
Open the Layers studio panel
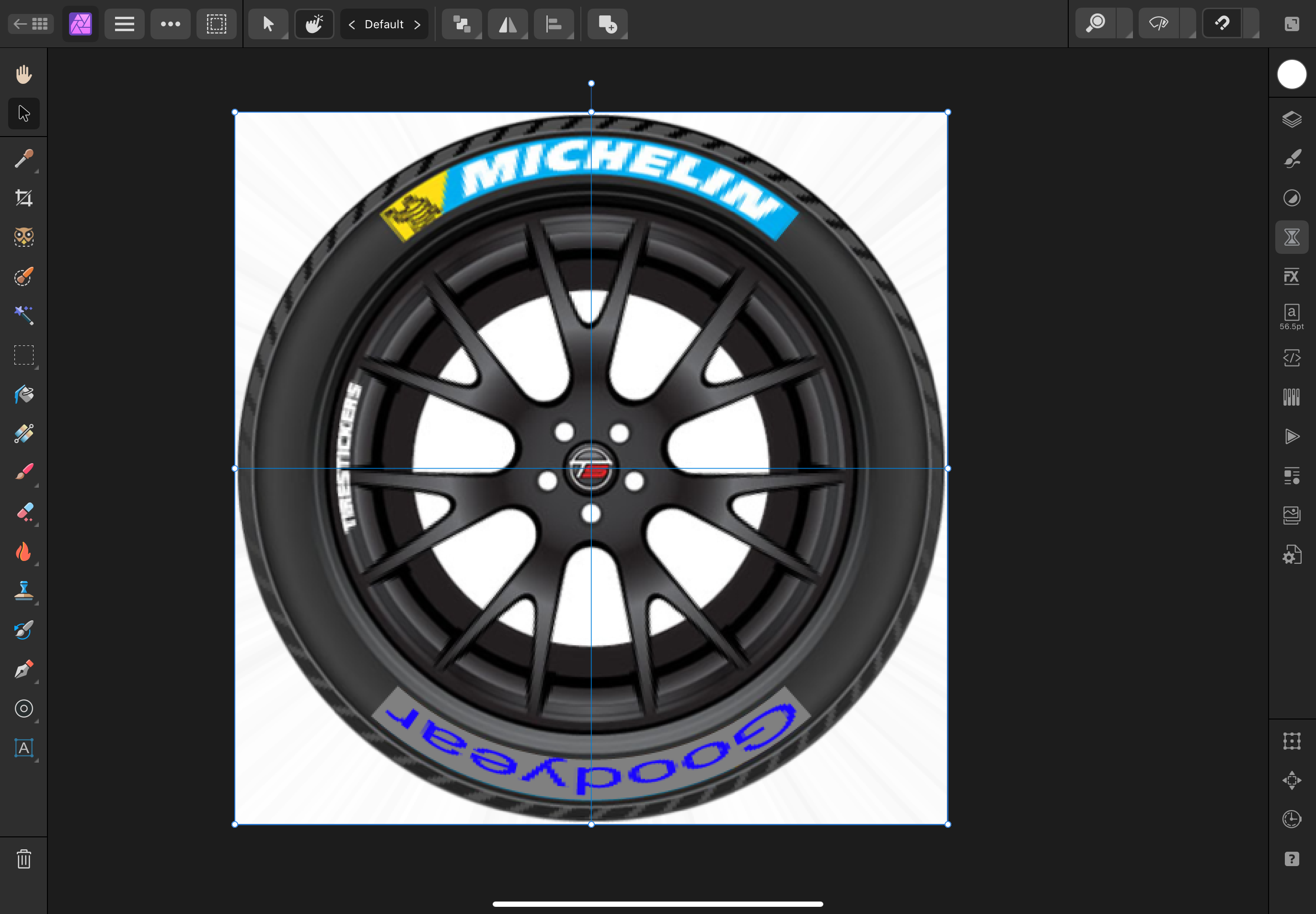(1292, 119)
